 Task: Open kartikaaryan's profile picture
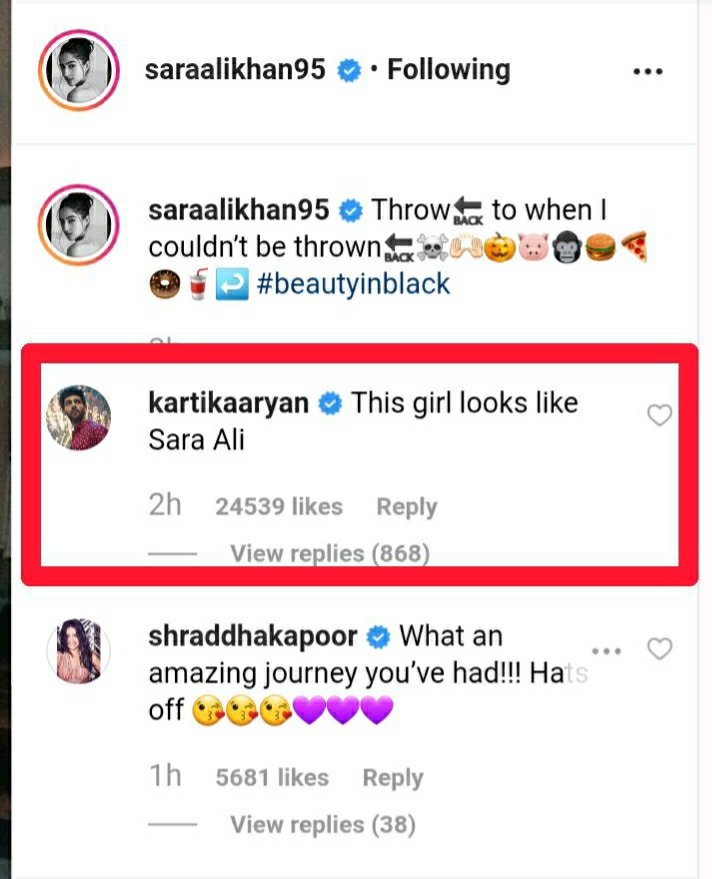click(79, 417)
